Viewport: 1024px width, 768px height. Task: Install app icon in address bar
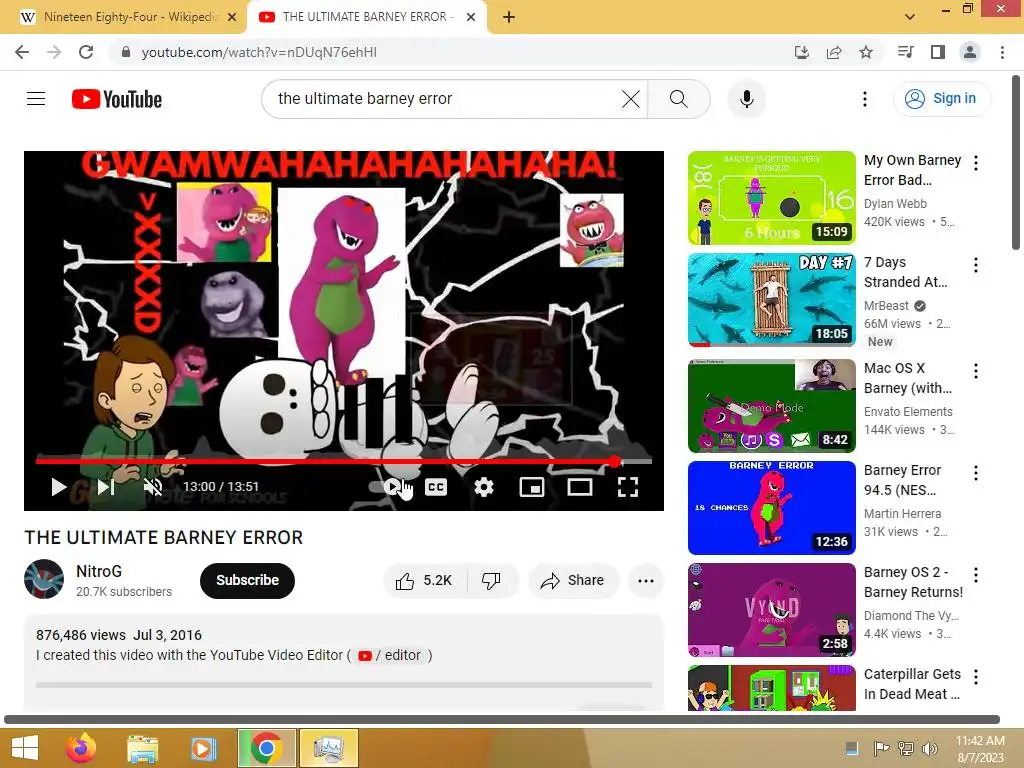point(801,52)
